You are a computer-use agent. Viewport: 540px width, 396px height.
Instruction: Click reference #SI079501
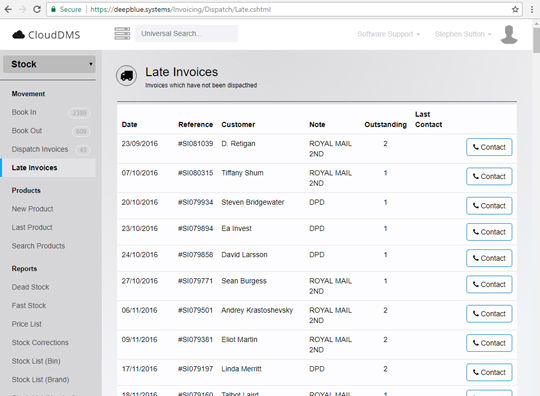tap(196, 310)
